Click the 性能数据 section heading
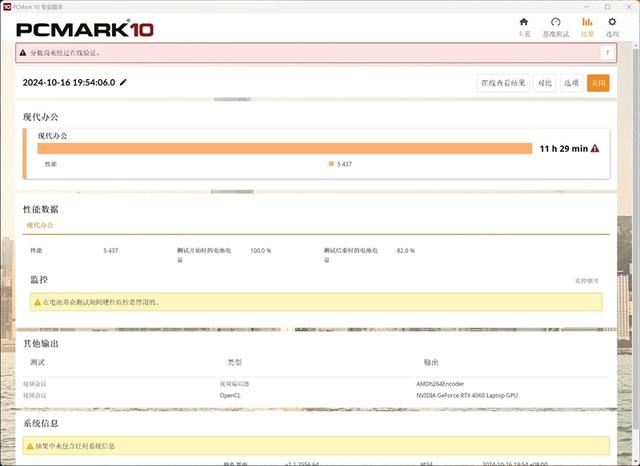 pos(40,209)
